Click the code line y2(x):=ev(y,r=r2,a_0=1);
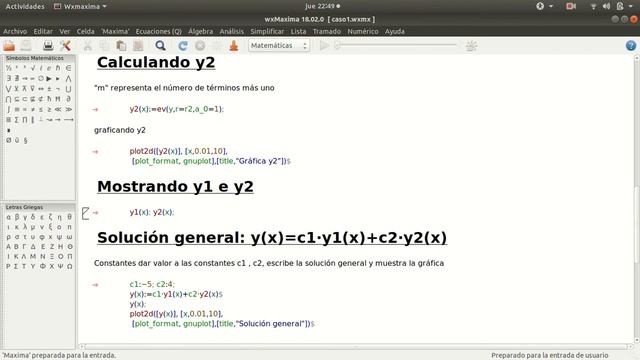 click(177, 109)
